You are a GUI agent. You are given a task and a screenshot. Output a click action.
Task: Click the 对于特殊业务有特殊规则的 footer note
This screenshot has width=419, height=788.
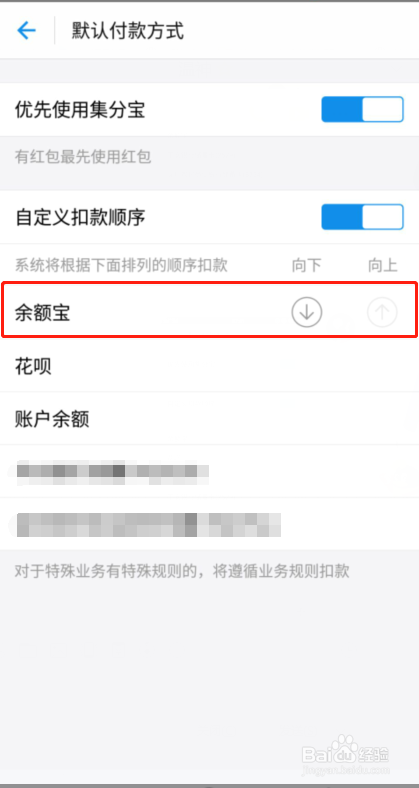tap(182, 571)
